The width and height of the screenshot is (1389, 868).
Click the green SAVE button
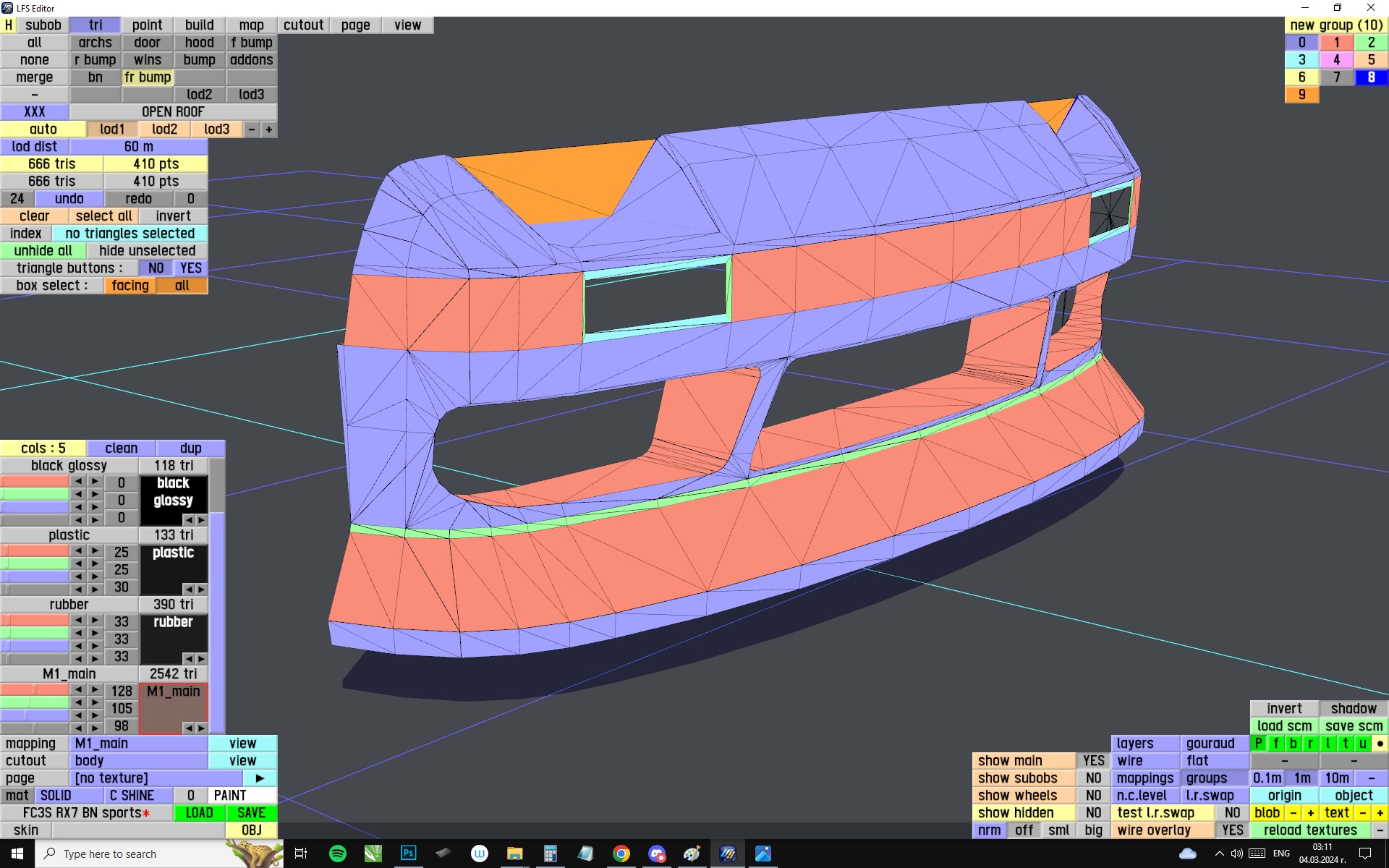pos(251,812)
